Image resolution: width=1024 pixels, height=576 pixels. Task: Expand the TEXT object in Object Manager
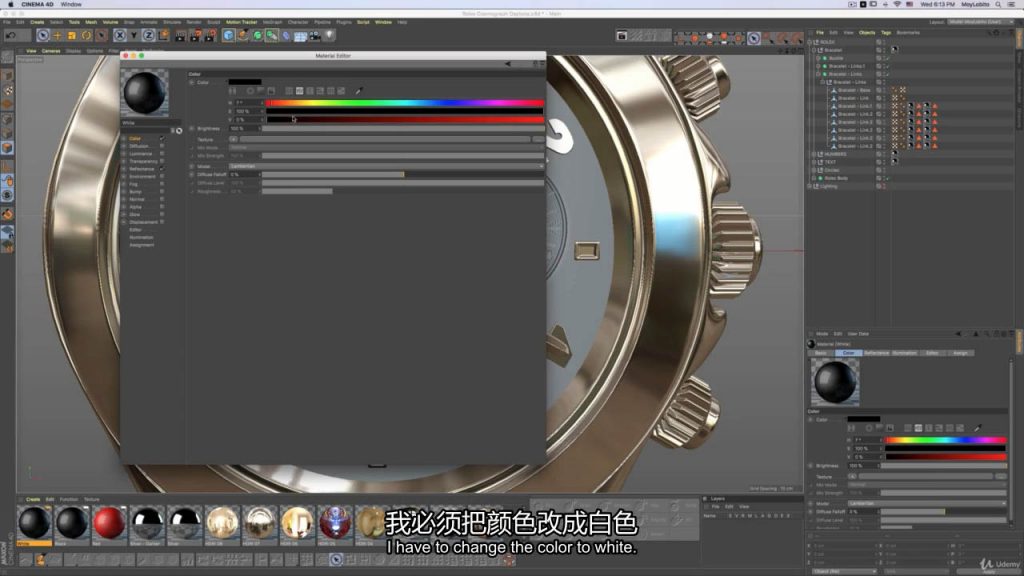pos(814,162)
